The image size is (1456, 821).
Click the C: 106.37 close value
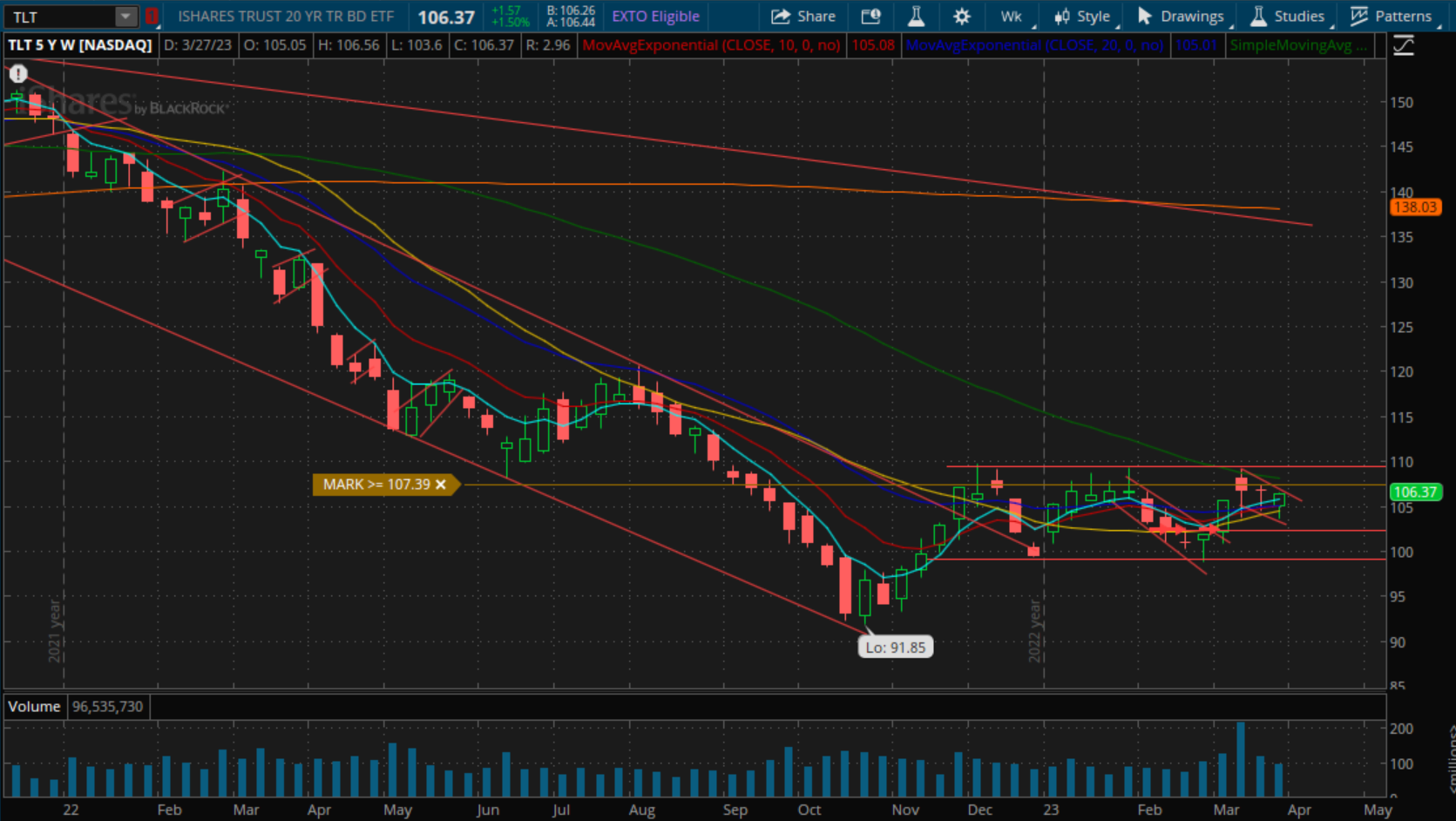click(x=484, y=45)
